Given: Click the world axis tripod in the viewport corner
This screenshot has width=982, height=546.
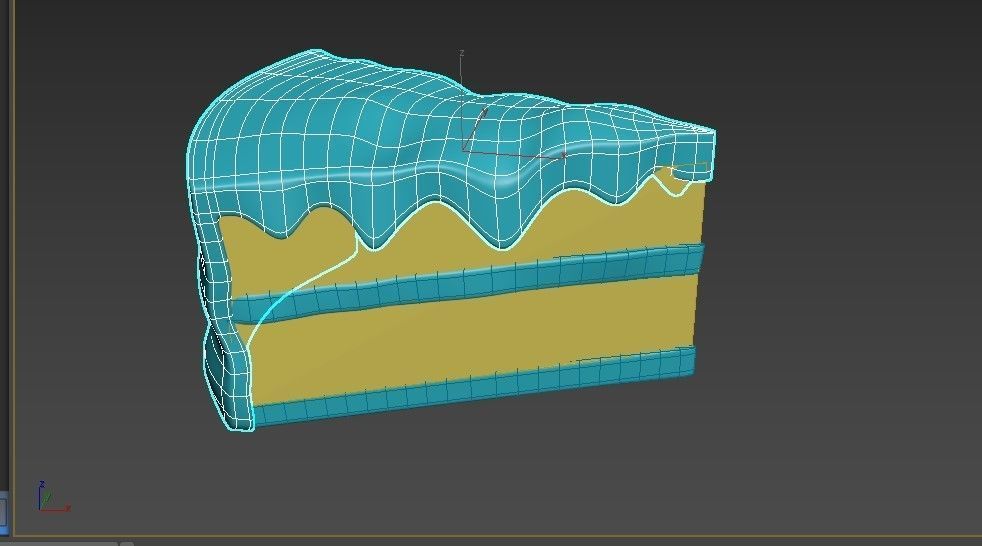Looking at the screenshot, I should click(x=53, y=497).
